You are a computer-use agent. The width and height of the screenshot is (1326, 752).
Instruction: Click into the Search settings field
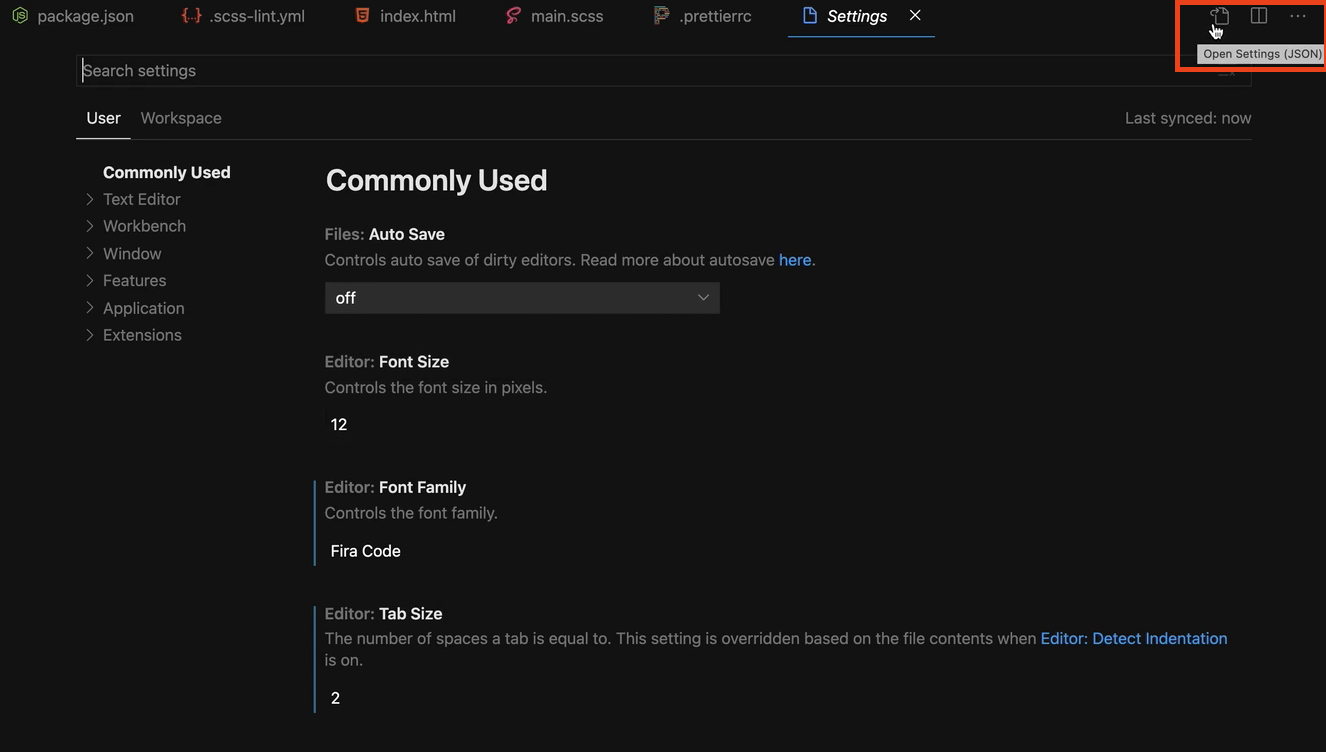pyautogui.click(x=640, y=71)
